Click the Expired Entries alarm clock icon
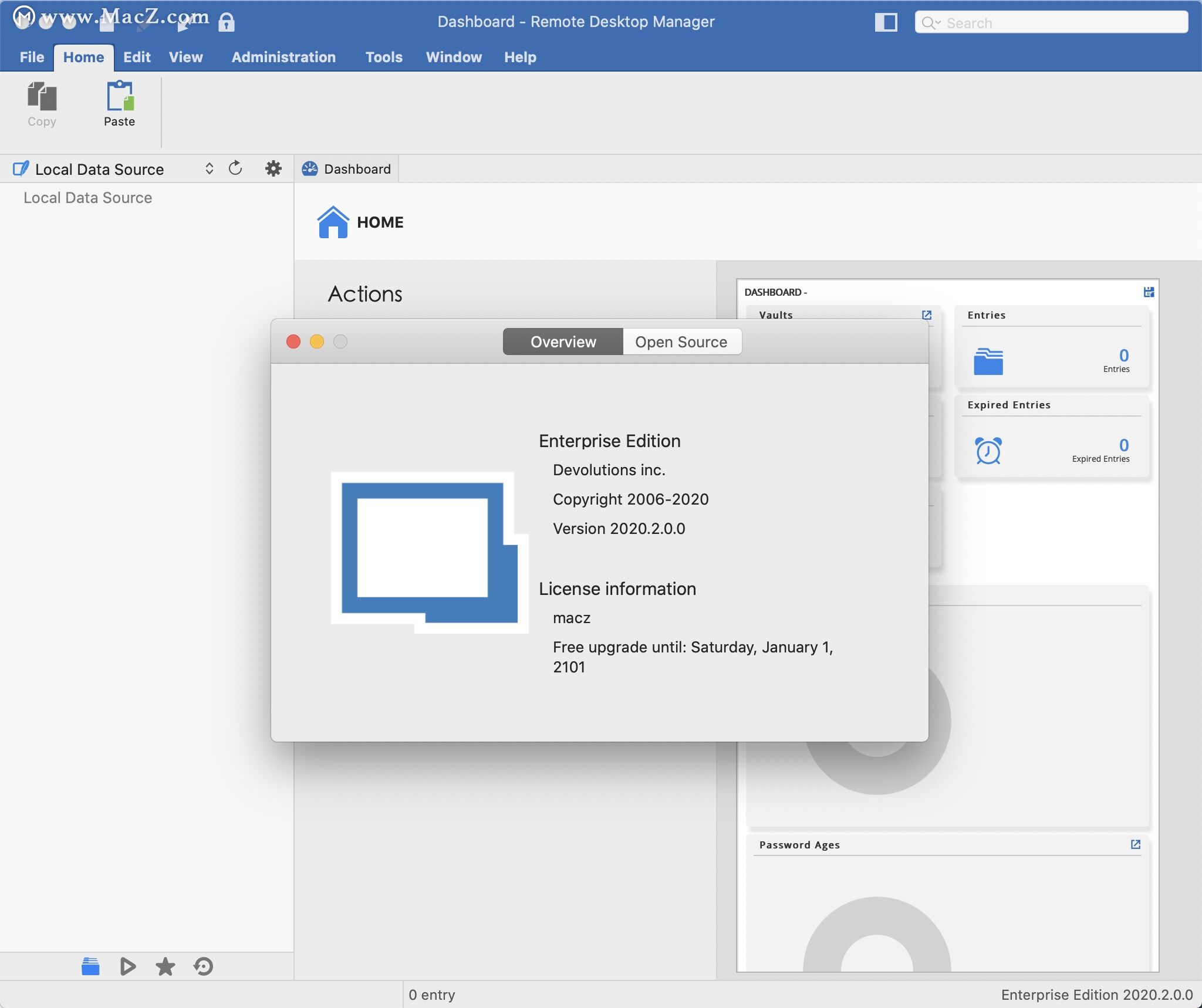The width and height of the screenshot is (1202, 1008). point(988,451)
